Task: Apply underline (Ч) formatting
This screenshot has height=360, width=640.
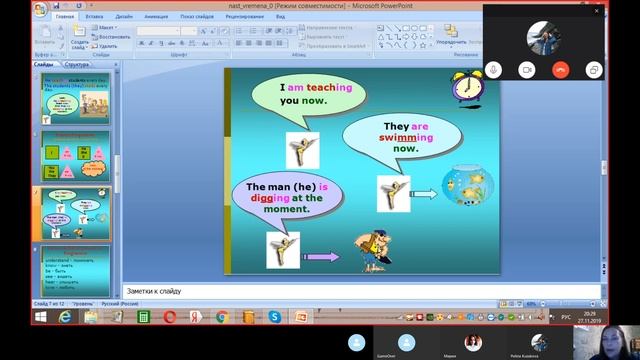Action: click(x=161, y=43)
